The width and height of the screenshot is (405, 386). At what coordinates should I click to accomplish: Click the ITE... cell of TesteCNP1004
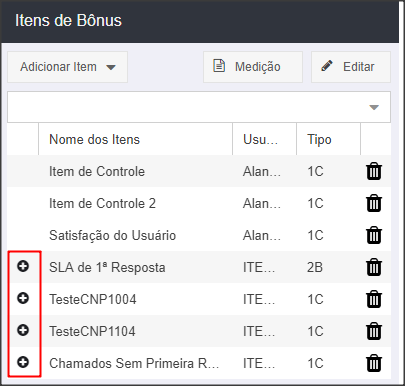(x=259, y=299)
